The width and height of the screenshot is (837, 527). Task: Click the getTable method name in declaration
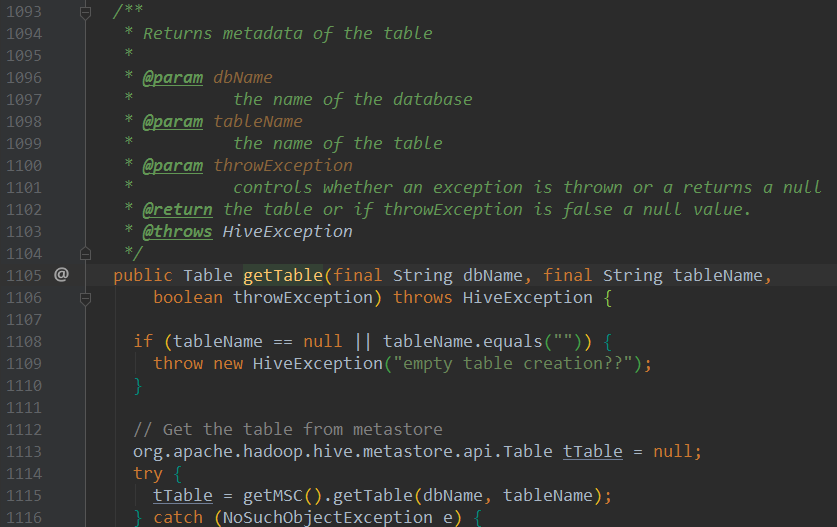(287, 275)
